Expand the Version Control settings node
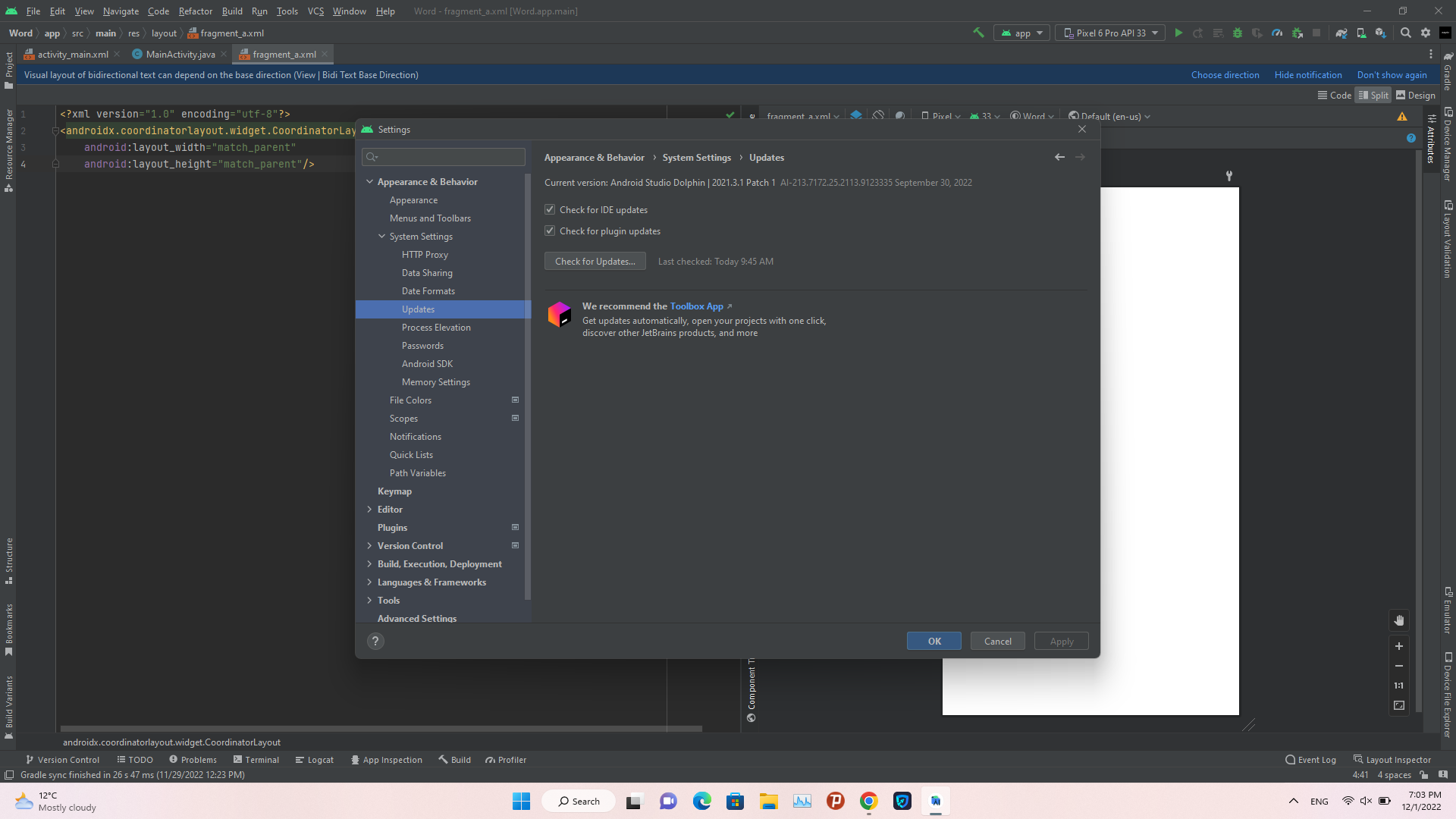 click(x=369, y=546)
